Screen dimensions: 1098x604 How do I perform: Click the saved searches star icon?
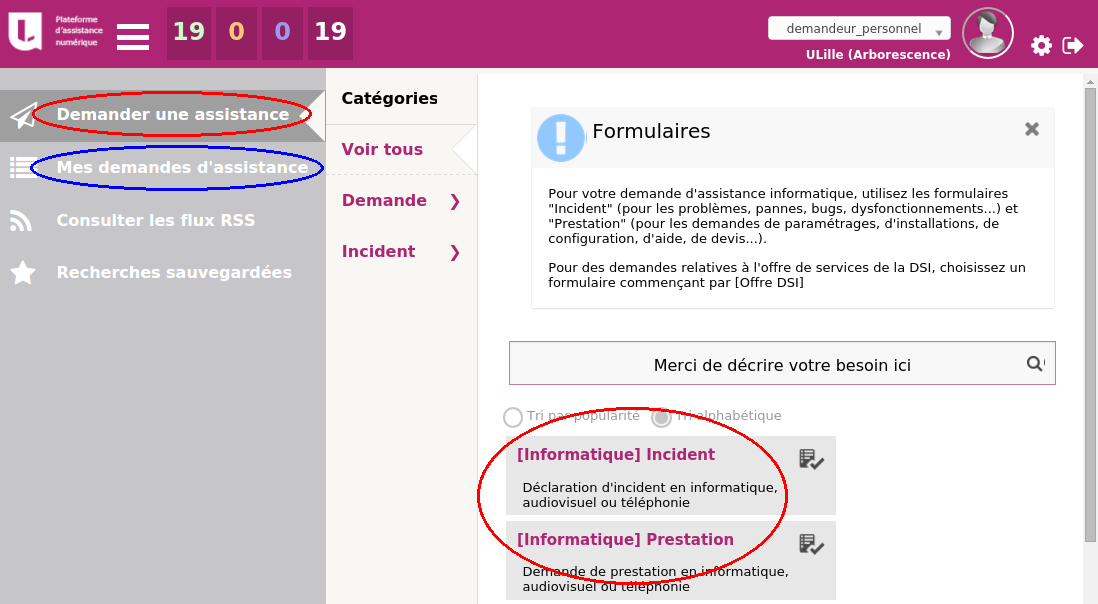23,272
